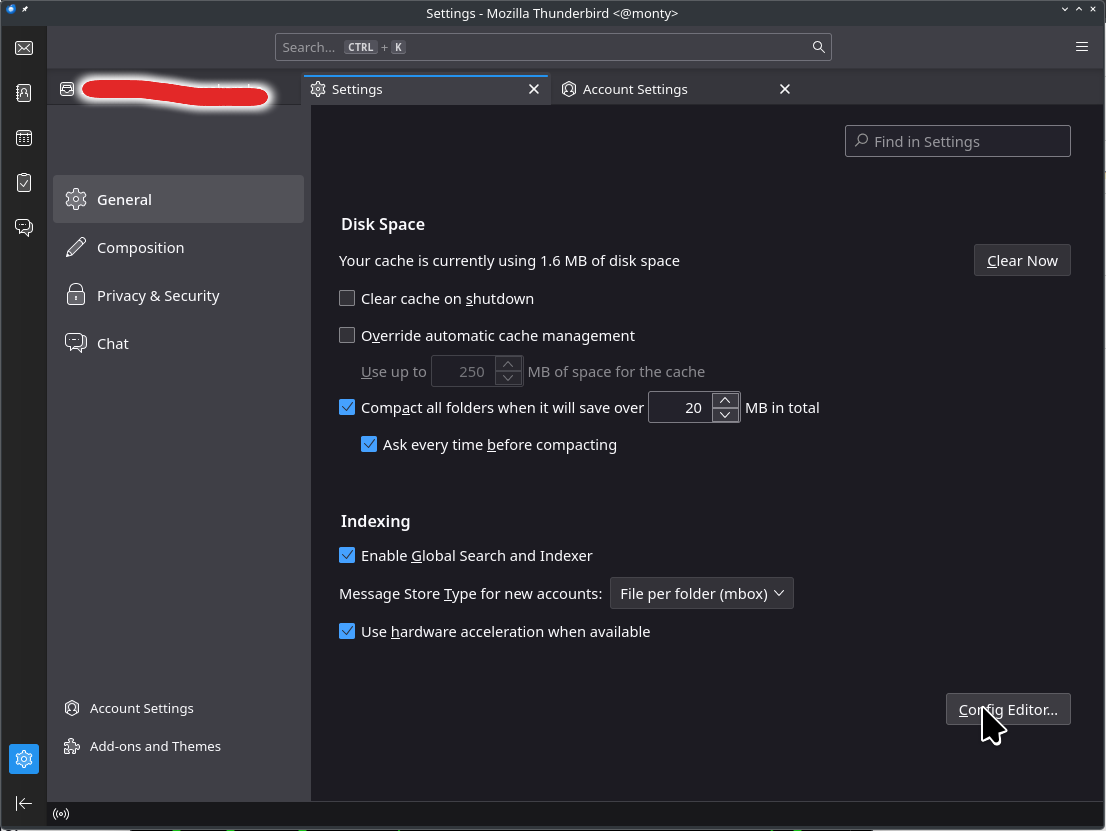
Task: Open the Message Store Type dropdown
Action: (x=701, y=593)
